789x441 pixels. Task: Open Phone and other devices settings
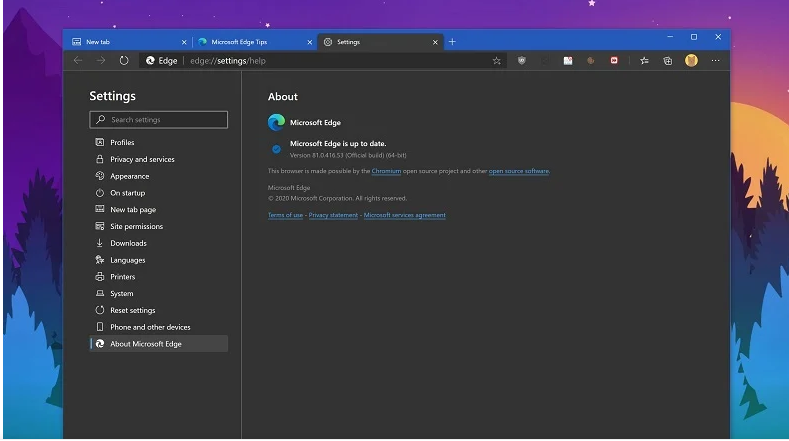coord(159,327)
